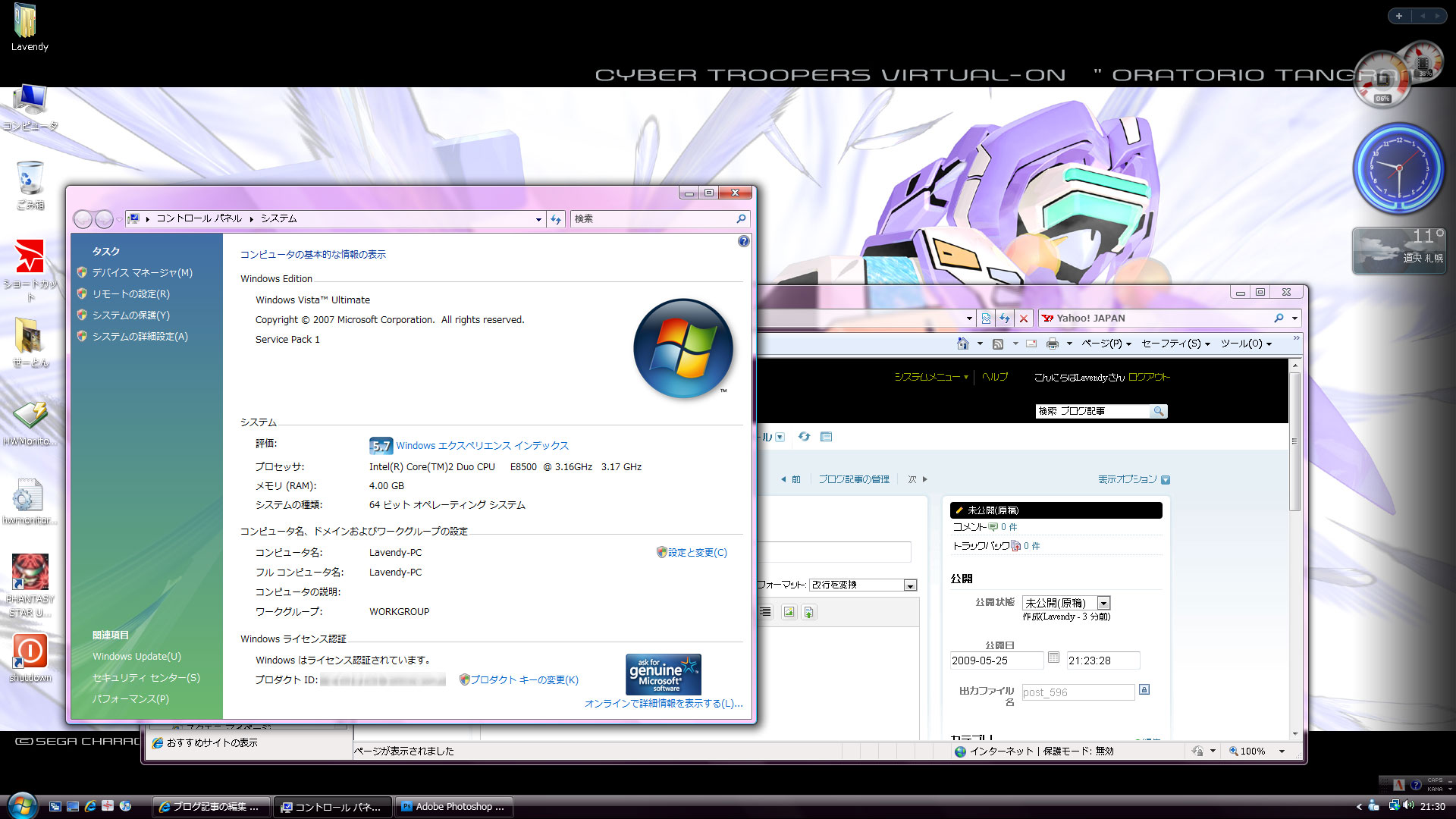Open システムメニュー dropdown on blog page
1456x819 pixels.
pos(931,377)
